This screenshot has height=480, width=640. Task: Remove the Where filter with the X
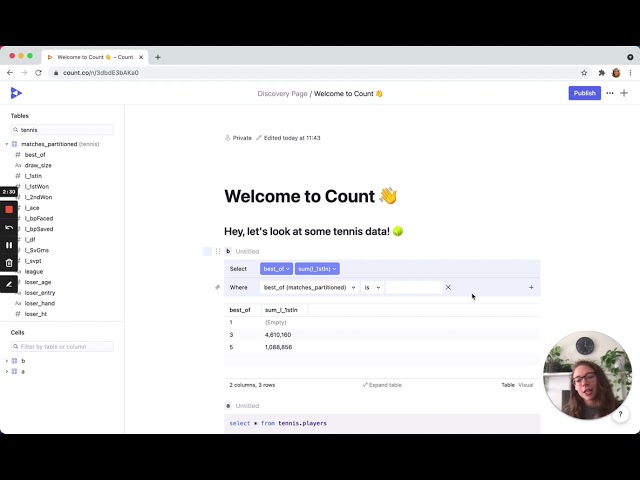pyautogui.click(x=448, y=287)
